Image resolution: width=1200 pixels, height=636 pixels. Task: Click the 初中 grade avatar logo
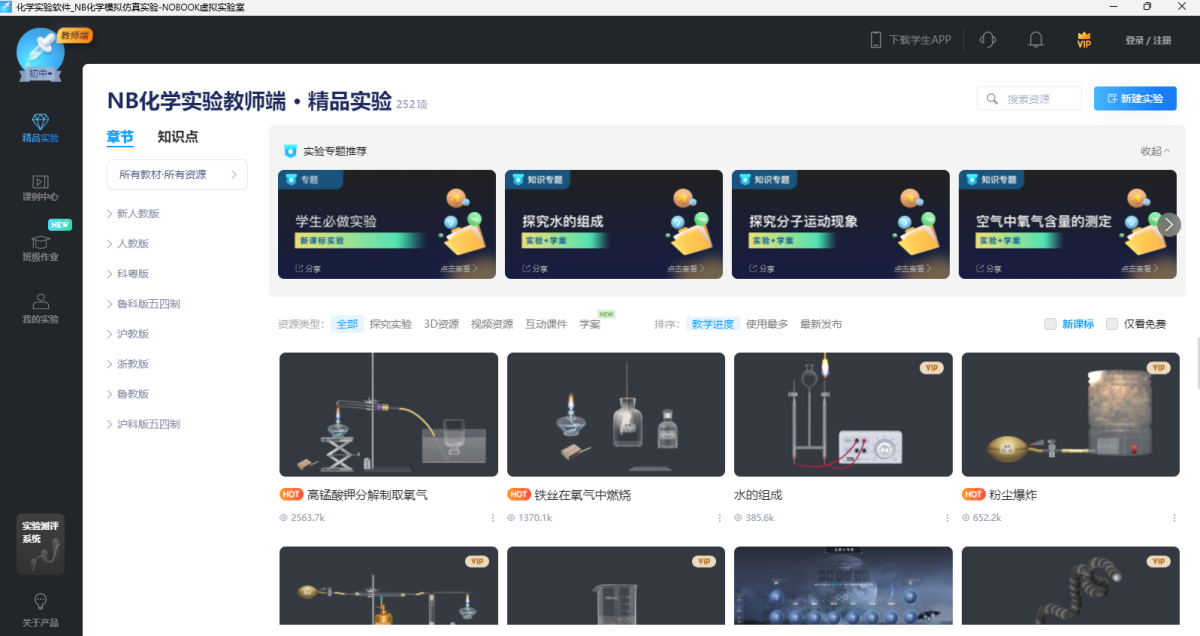[x=41, y=54]
